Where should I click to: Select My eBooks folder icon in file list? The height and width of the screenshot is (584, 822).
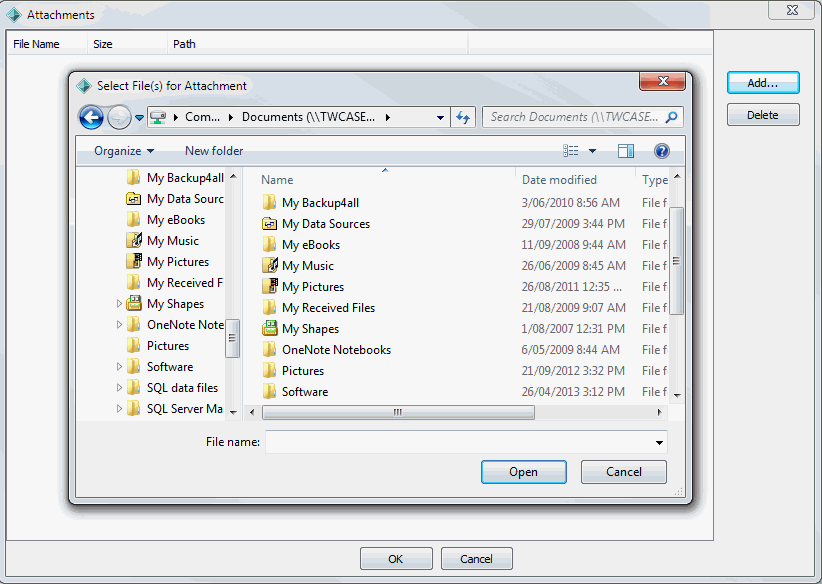point(269,244)
